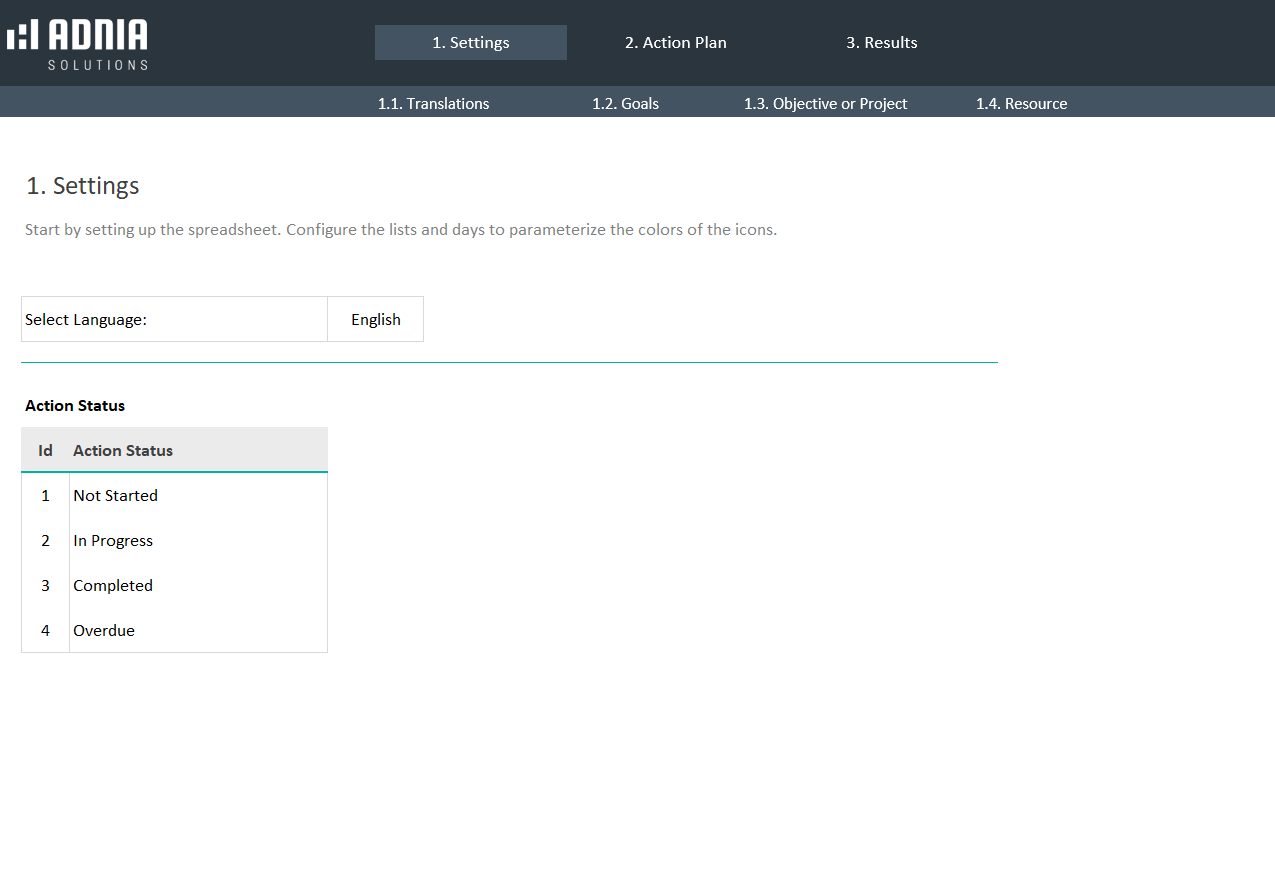Screen dimensions: 1275x871
Task: Select the 'Select Language:' label cell
Action: pos(174,320)
